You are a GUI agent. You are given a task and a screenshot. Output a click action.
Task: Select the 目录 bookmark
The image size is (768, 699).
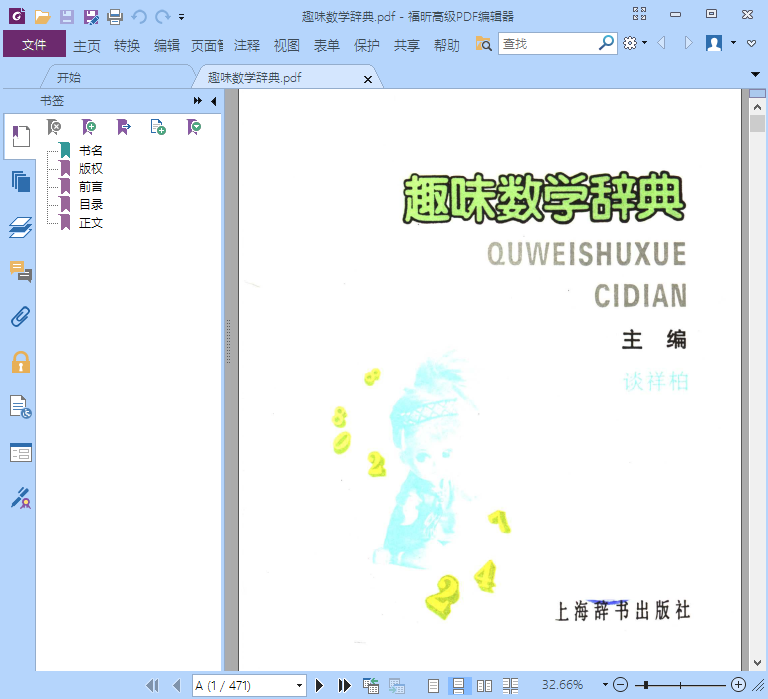(x=91, y=205)
